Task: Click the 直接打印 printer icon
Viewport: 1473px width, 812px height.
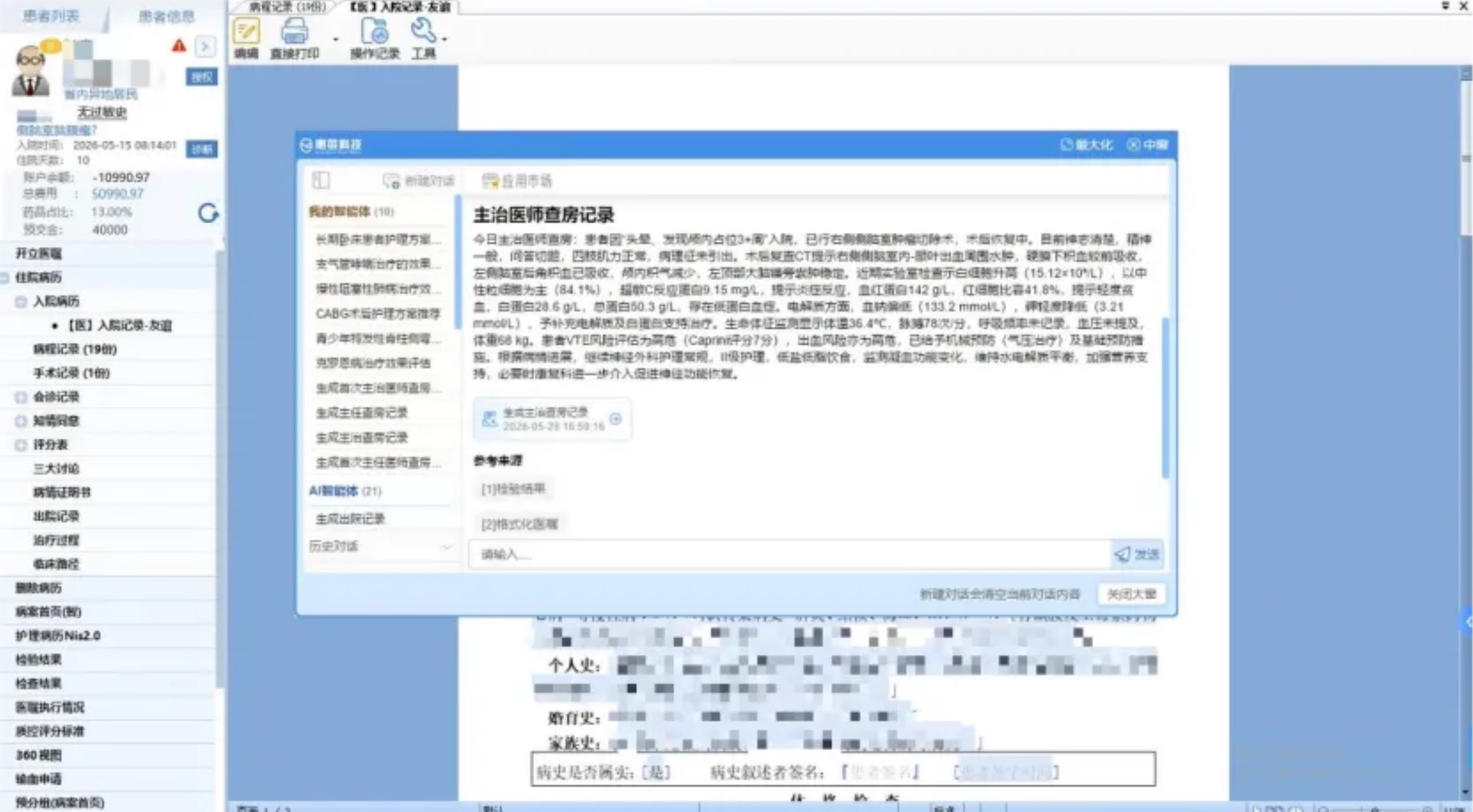Action: (x=295, y=31)
